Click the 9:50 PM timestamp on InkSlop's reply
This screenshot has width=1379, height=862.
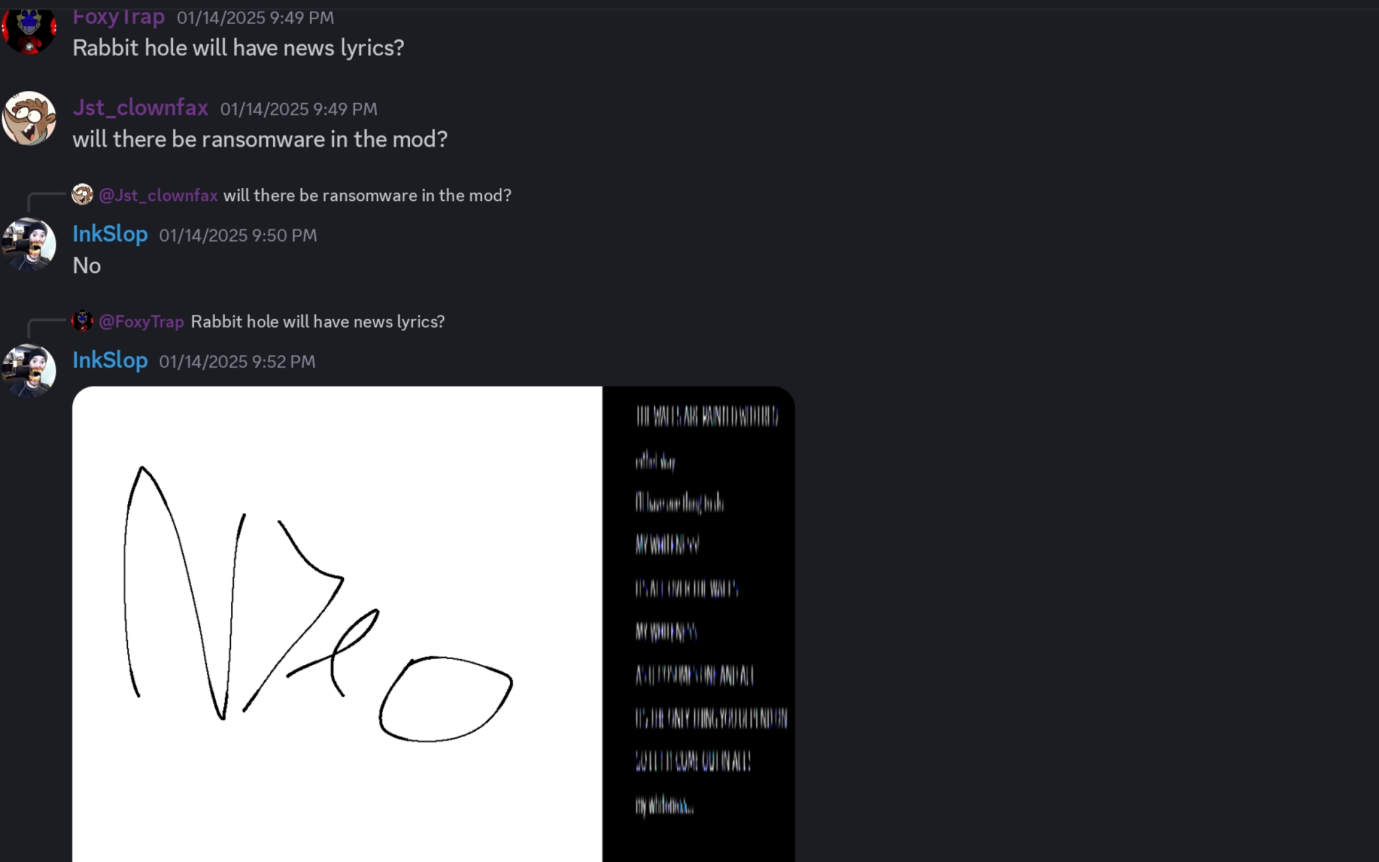[238, 235]
